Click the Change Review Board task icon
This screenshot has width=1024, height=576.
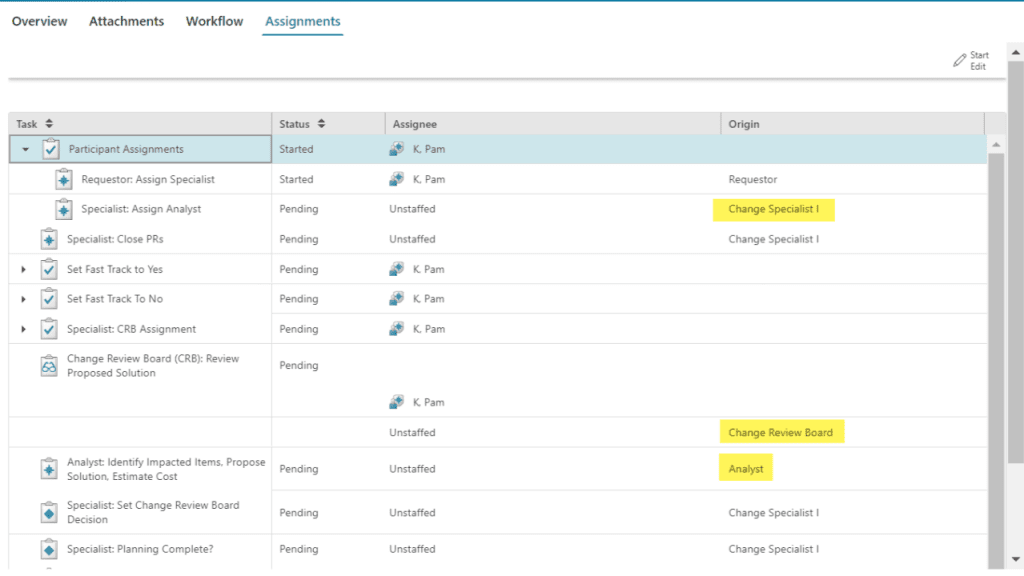pyautogui.click(x=49, y=366)
